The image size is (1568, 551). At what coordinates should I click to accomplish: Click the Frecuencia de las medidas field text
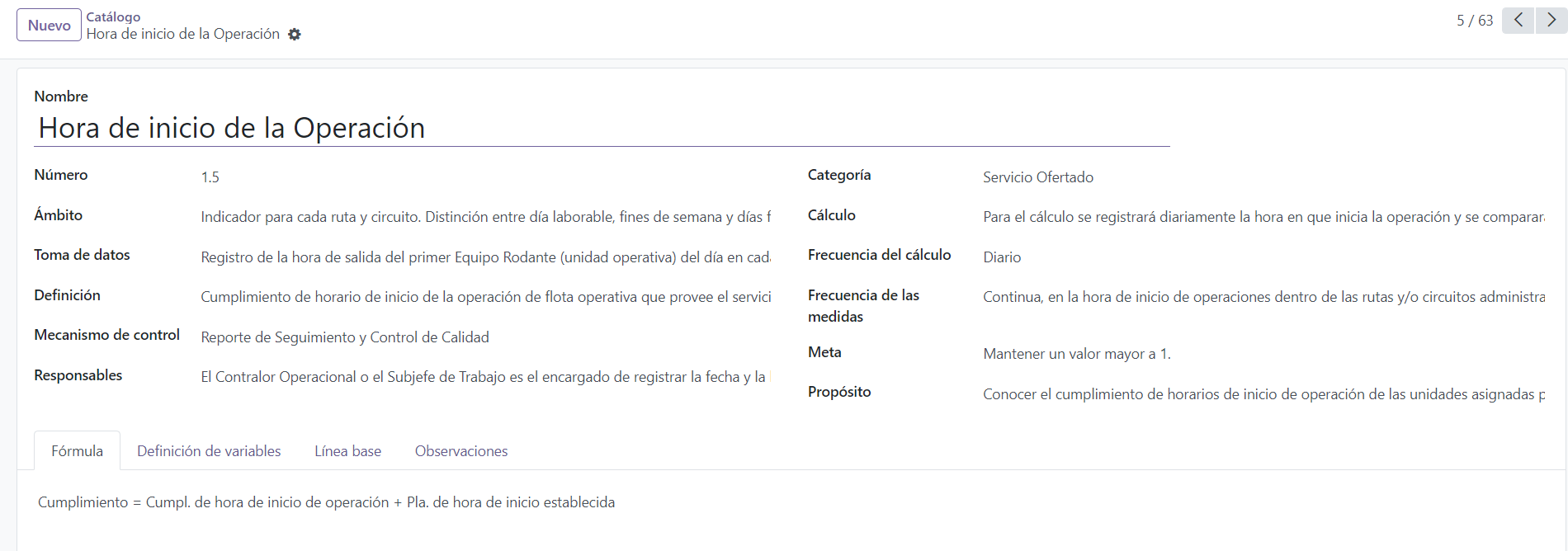[1263, 297]
